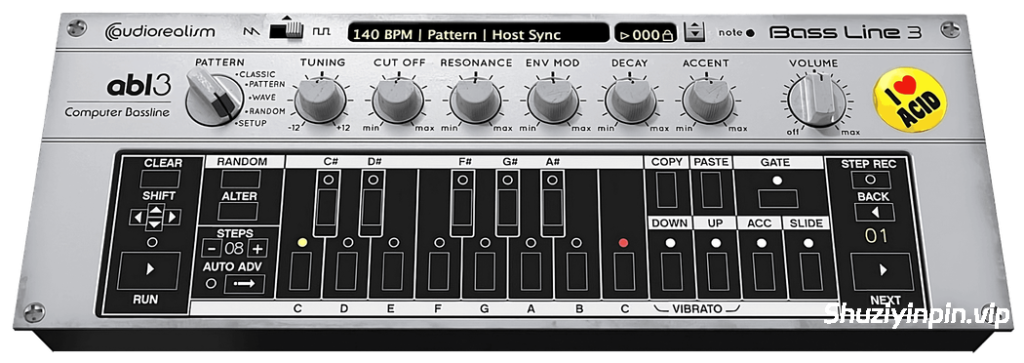This screenshot has width=1024, height=363.
Task: Toggle the GATE button
Action: (x=778, y=198)
